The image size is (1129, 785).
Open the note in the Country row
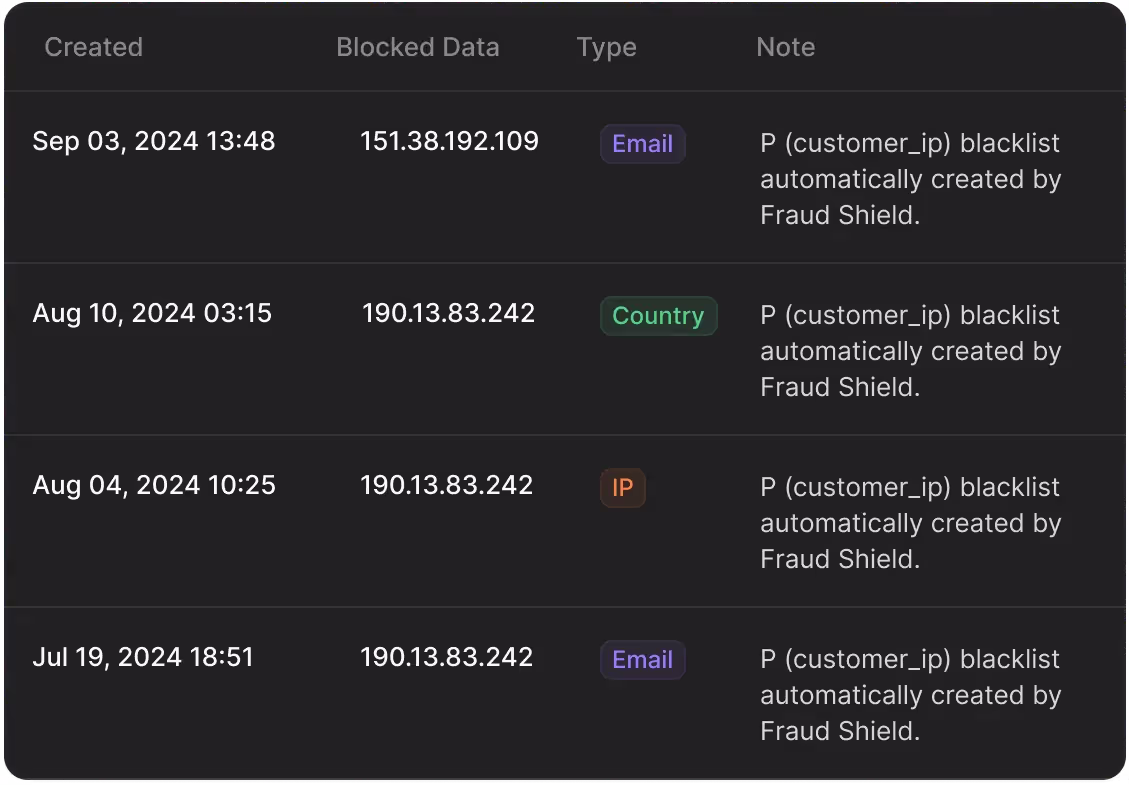click(x=909, y=352)
